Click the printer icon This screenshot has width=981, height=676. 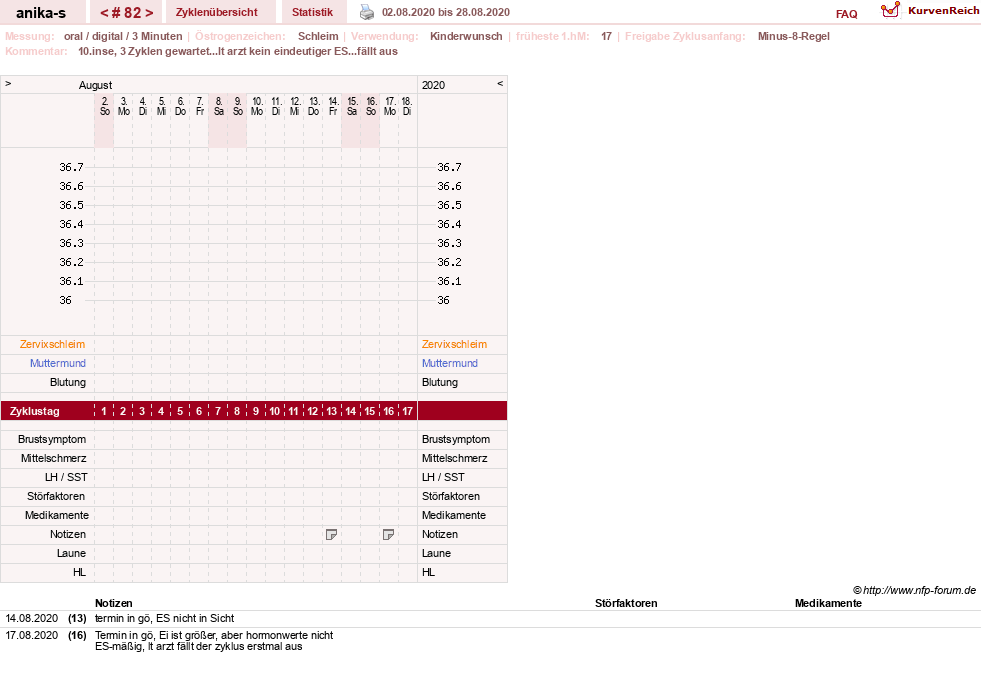(367, 12)
